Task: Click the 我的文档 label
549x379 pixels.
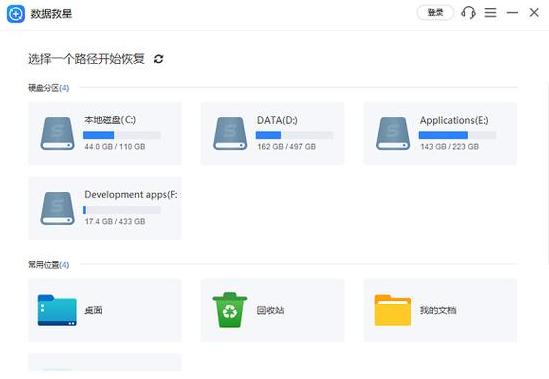Action: click(438, 310)
